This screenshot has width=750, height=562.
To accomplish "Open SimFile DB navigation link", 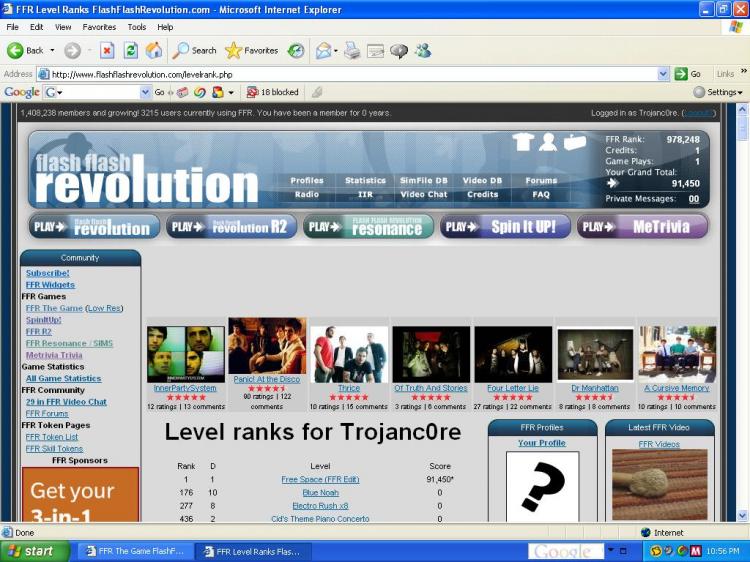I will click(424, 180).
